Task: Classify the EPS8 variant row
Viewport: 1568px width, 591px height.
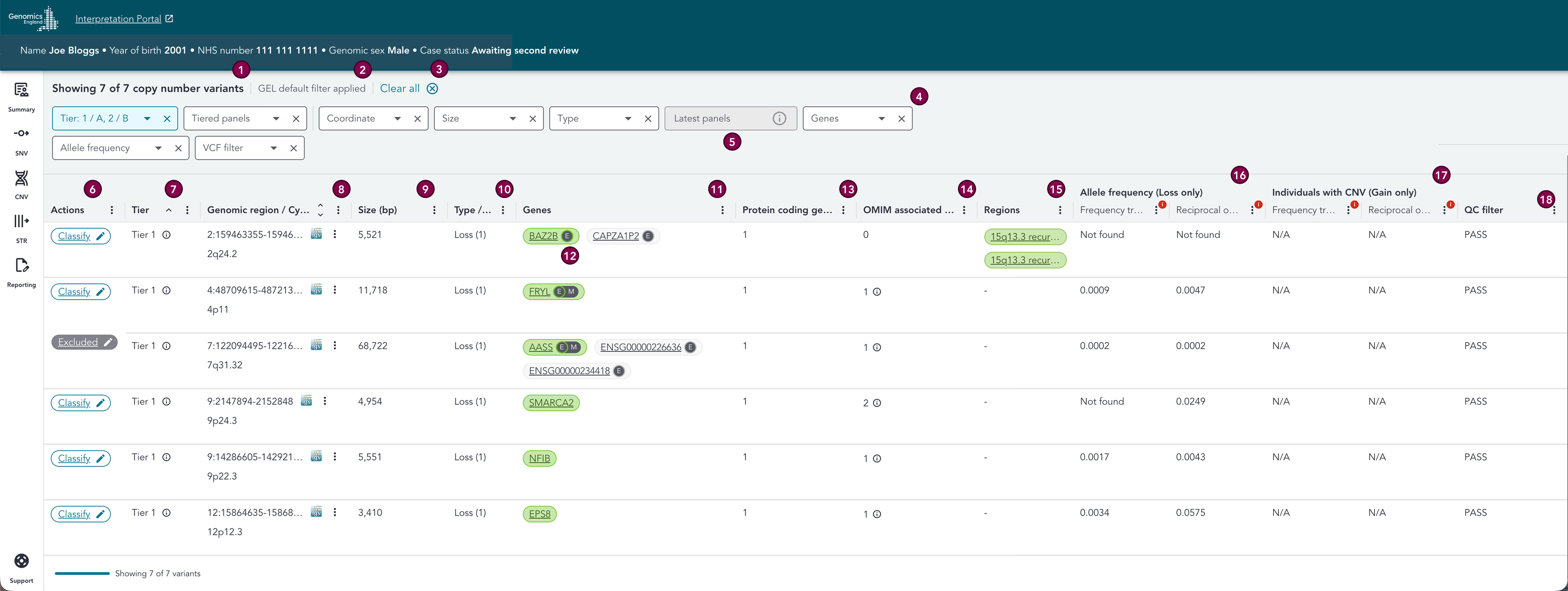Action: pyautogui.click(x=80, y=514)
